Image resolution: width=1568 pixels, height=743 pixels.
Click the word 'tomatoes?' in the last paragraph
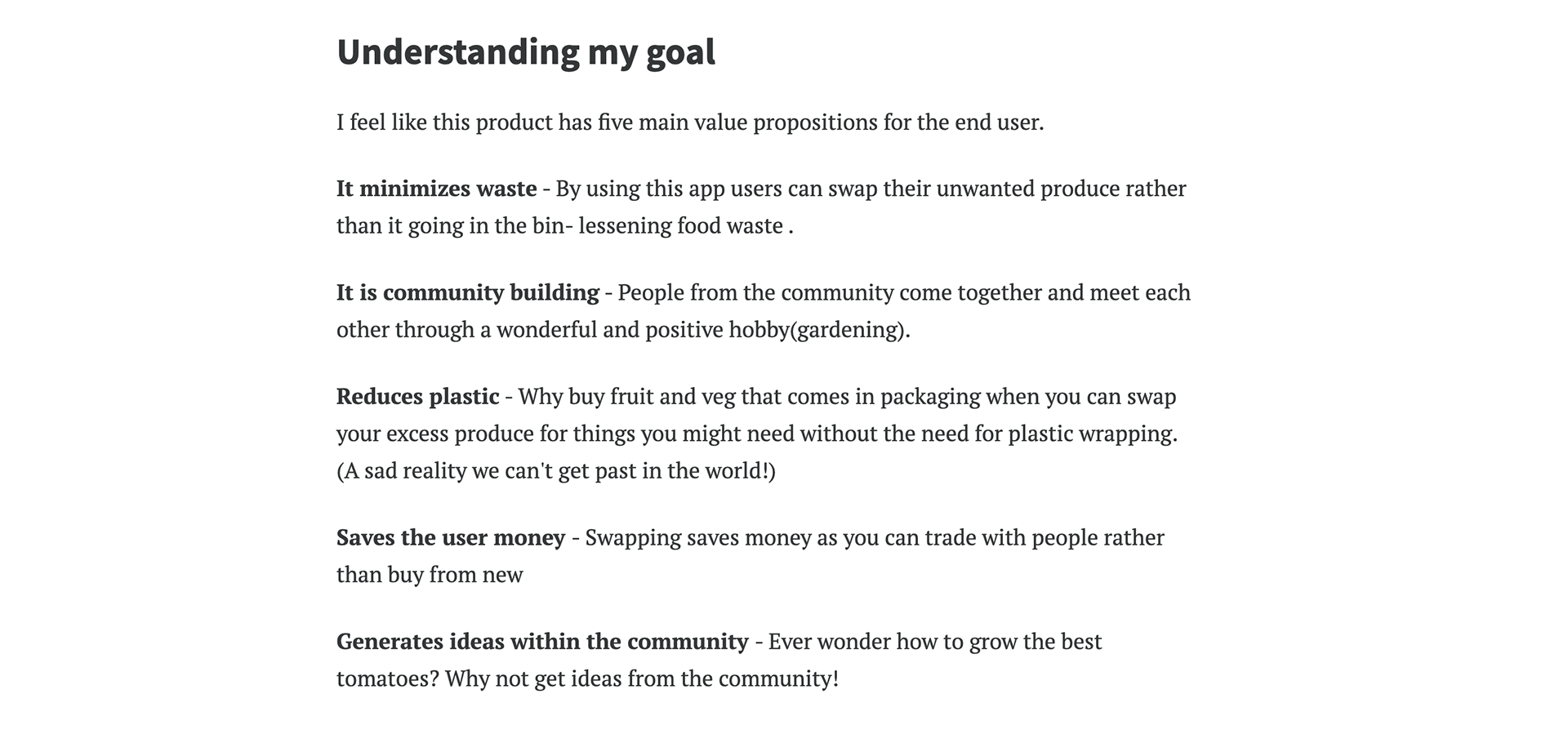tap(388, 679)
